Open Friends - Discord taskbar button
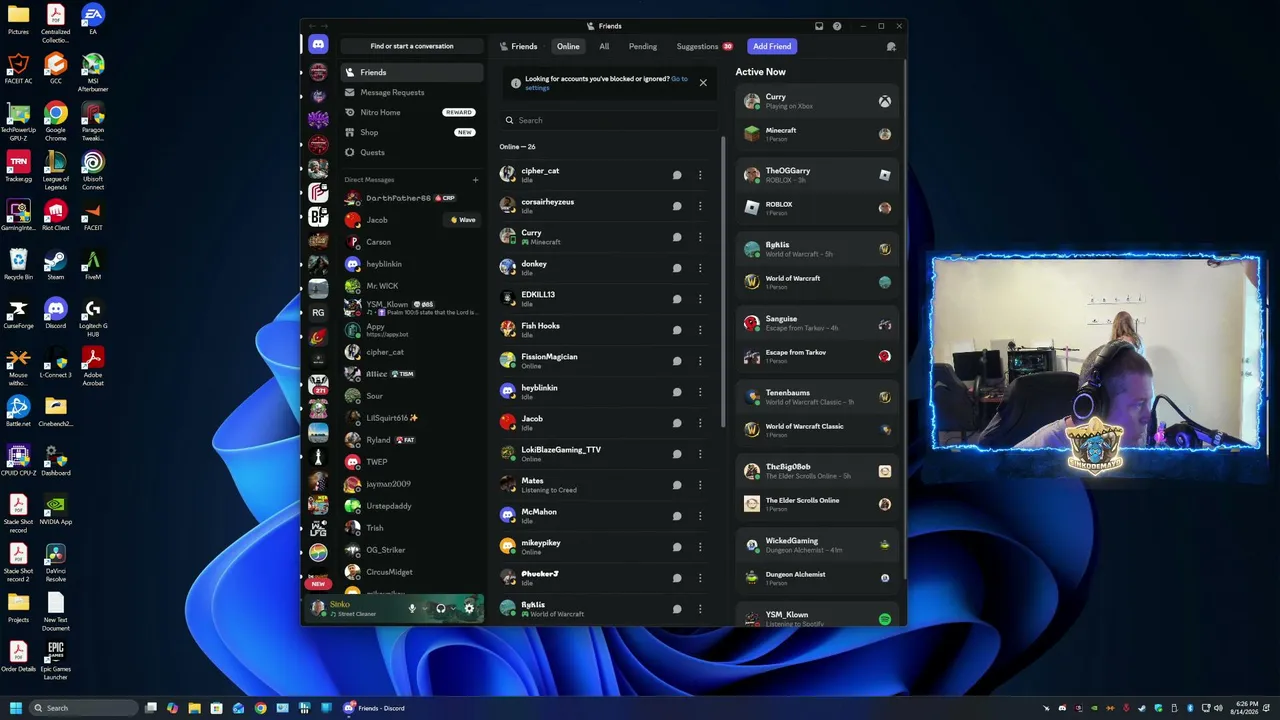This screenshot has height=720, width=1280. coord(375,708)
